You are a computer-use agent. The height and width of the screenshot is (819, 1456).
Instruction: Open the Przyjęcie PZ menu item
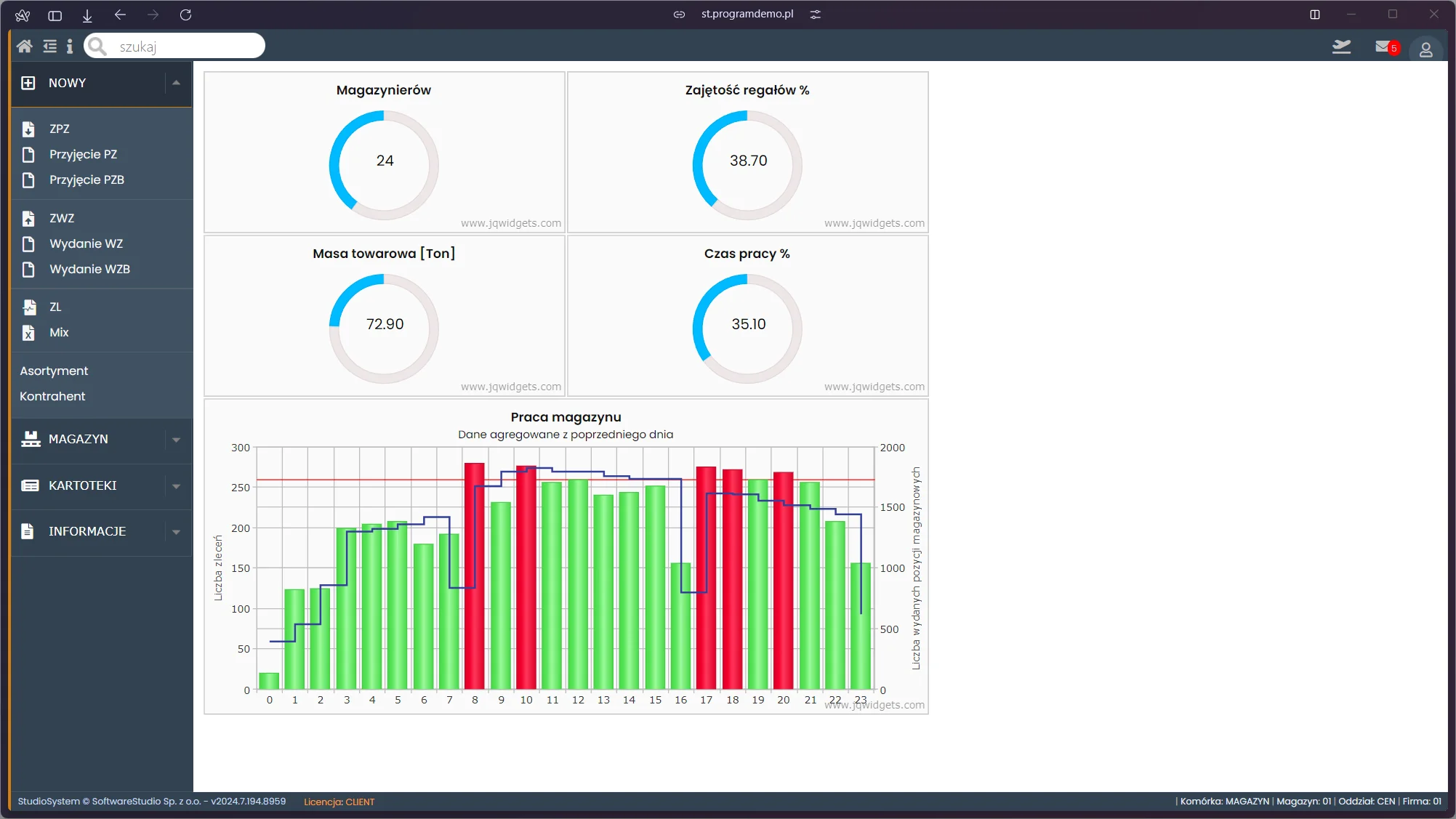coord(83,154)
